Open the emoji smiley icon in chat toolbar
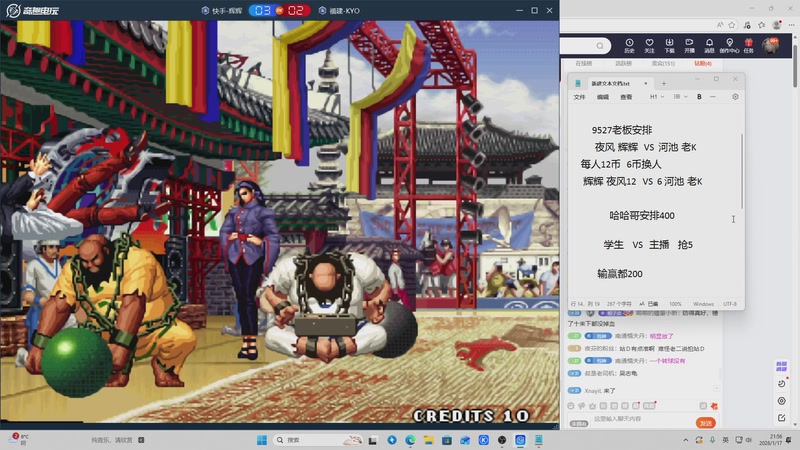Screen dimensions: 800x450 (571, 406)
